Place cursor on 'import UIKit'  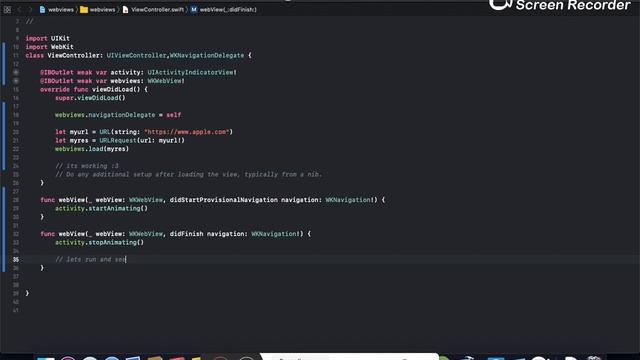click(47, 38)
